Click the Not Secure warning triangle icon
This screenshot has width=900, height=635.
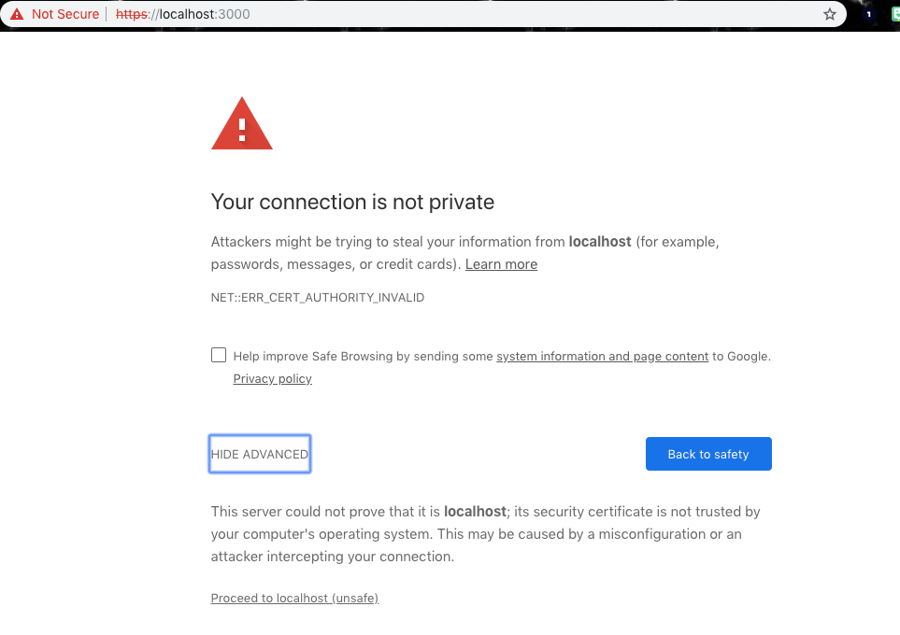[17, 14]
